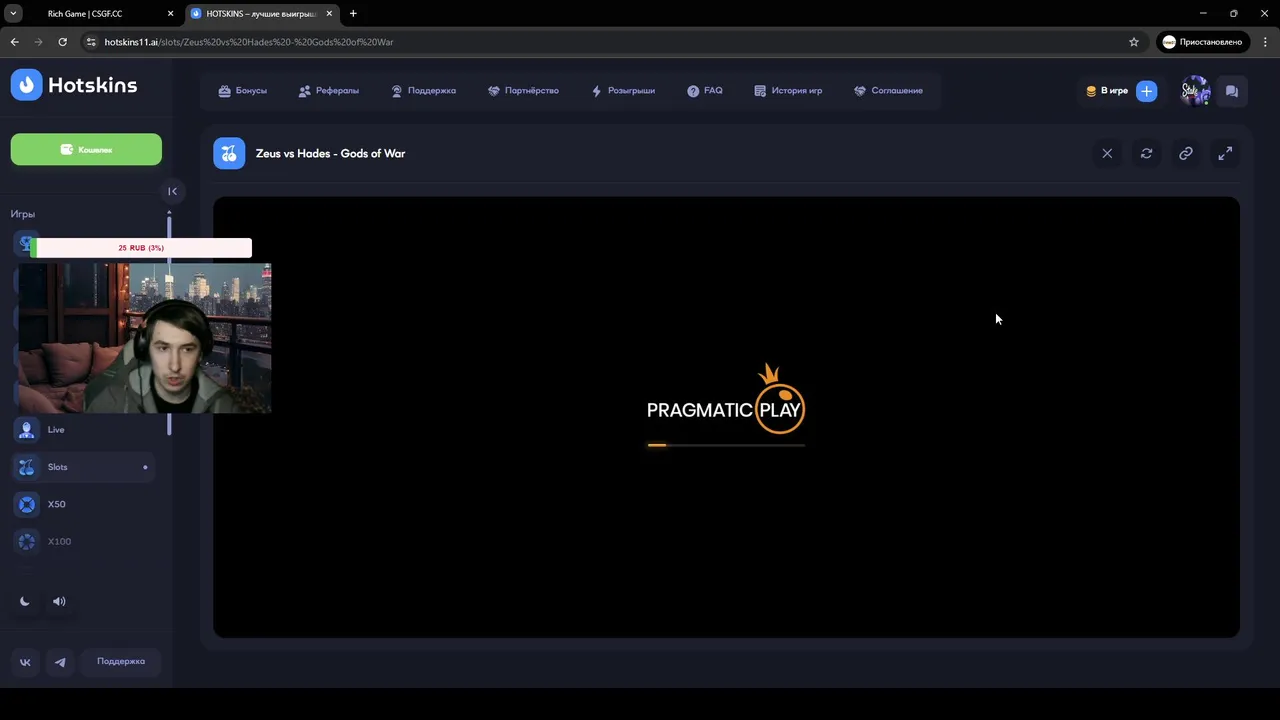
Task: Open the user avatar profile
Action: (x=1194, y=91)
